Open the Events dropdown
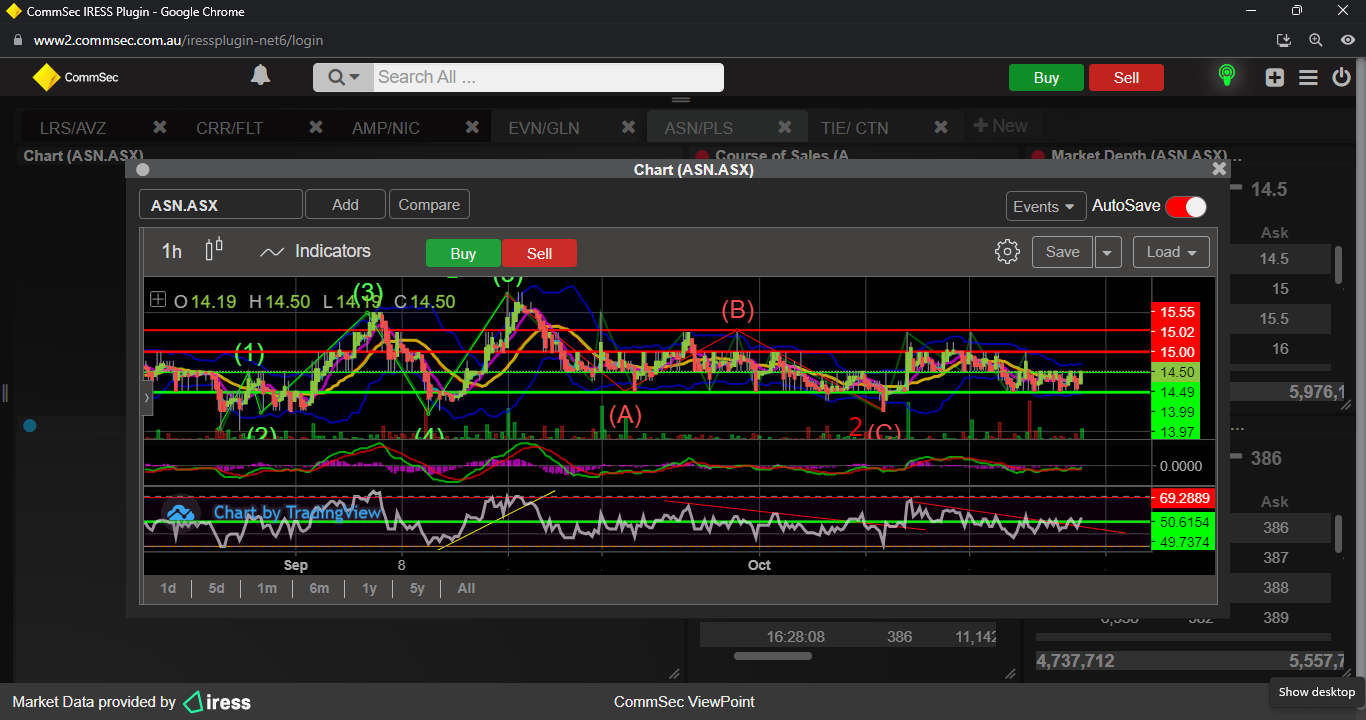Image resolution: width=1366 pixels, height=720 pixels. coord(1045,206)
